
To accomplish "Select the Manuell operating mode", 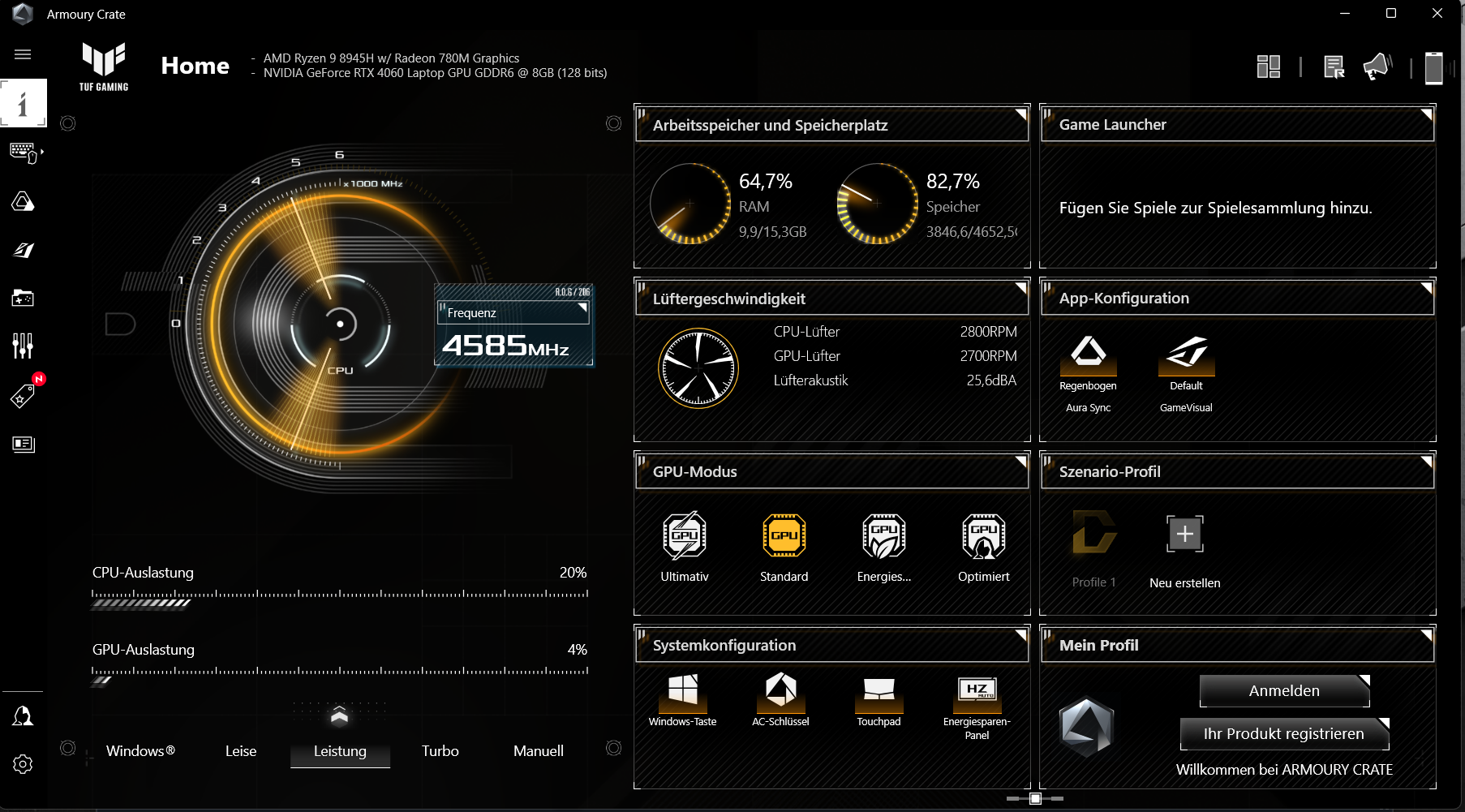I will coord(539,751).
